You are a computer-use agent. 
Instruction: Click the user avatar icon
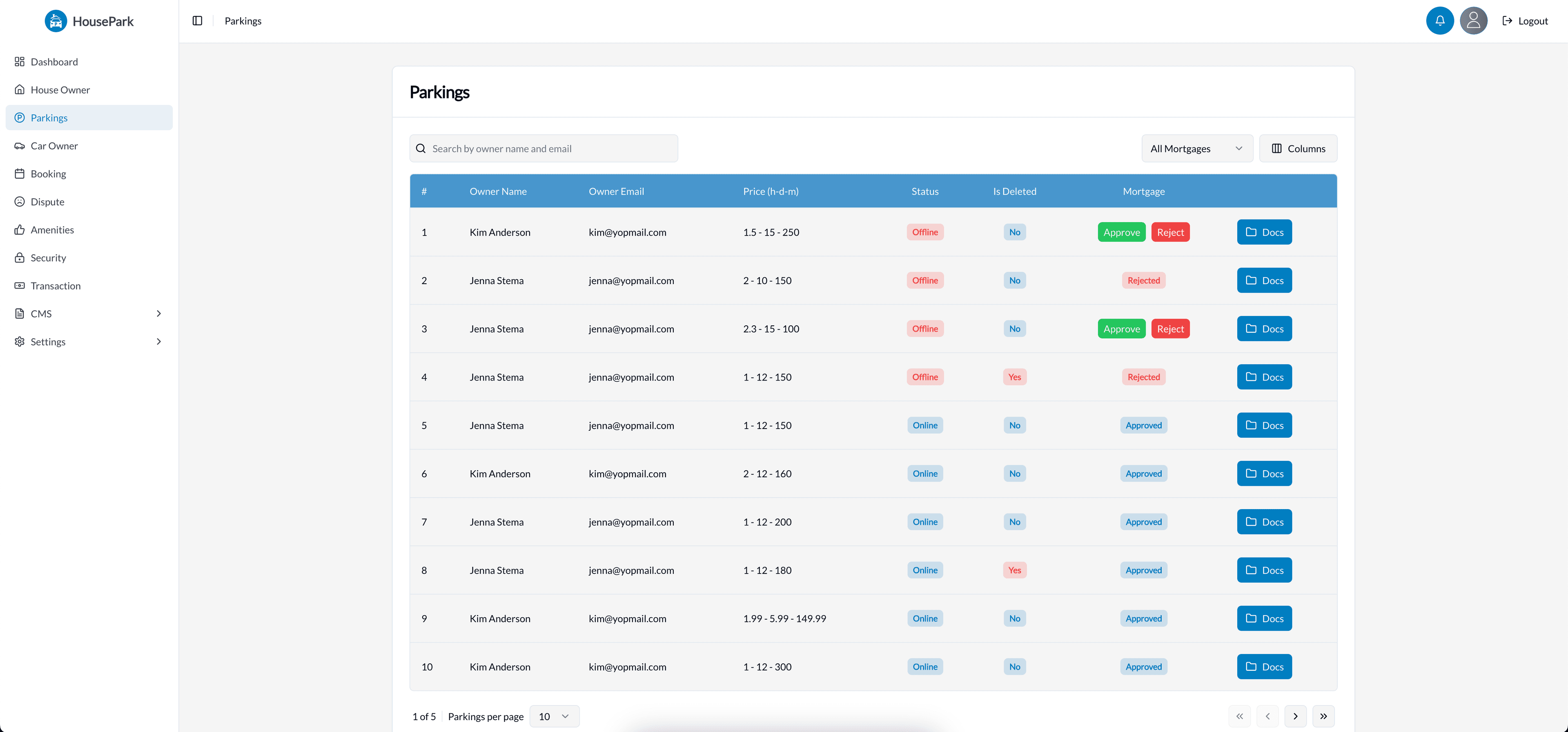tap(1474, 20)
